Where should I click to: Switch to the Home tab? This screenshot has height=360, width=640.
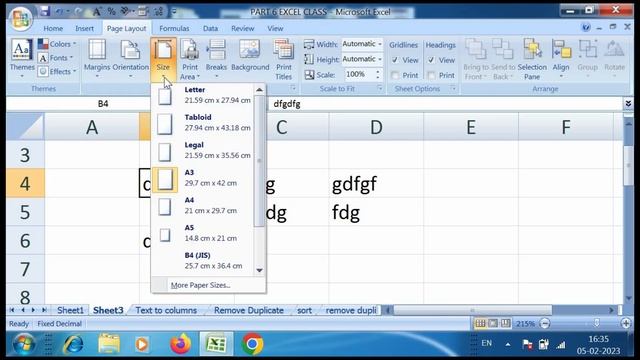click(53, 28)
